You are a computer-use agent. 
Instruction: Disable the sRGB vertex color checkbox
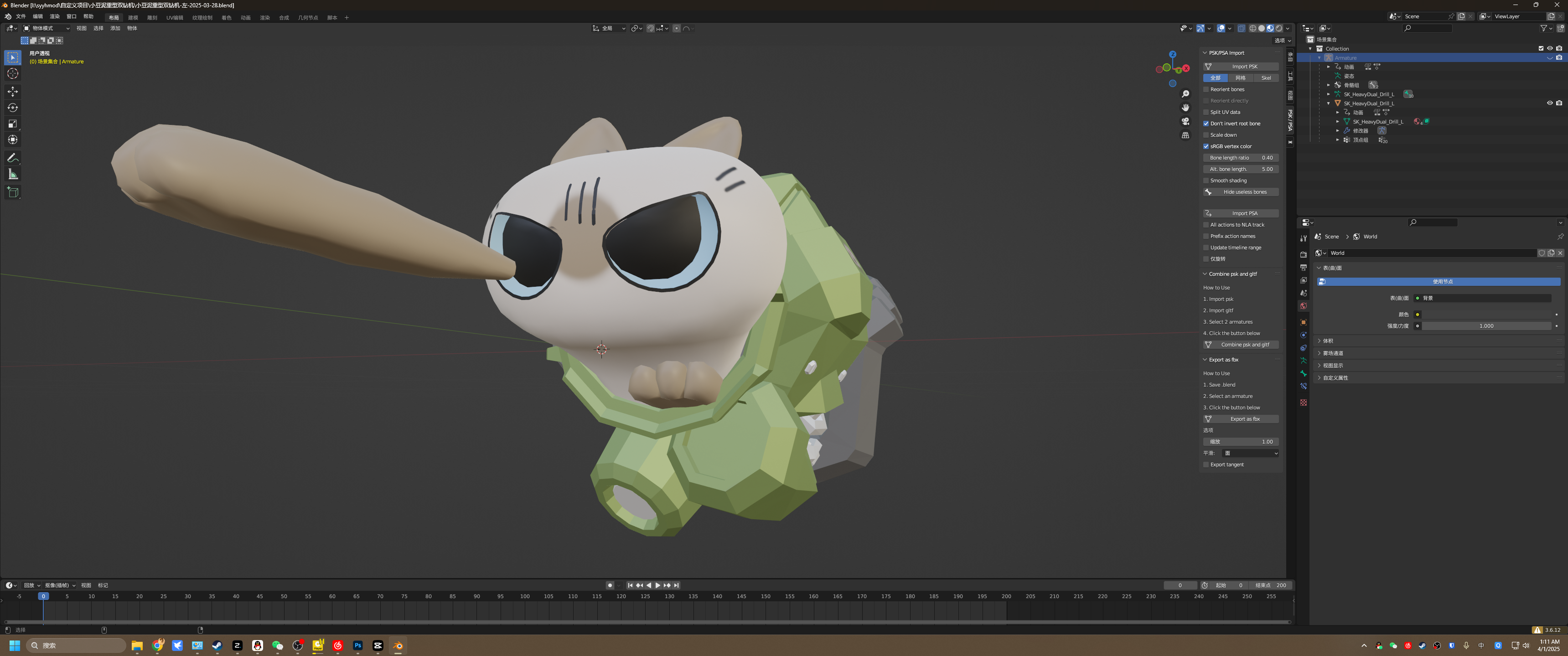pyautogui.click(x=1206, y=146)
